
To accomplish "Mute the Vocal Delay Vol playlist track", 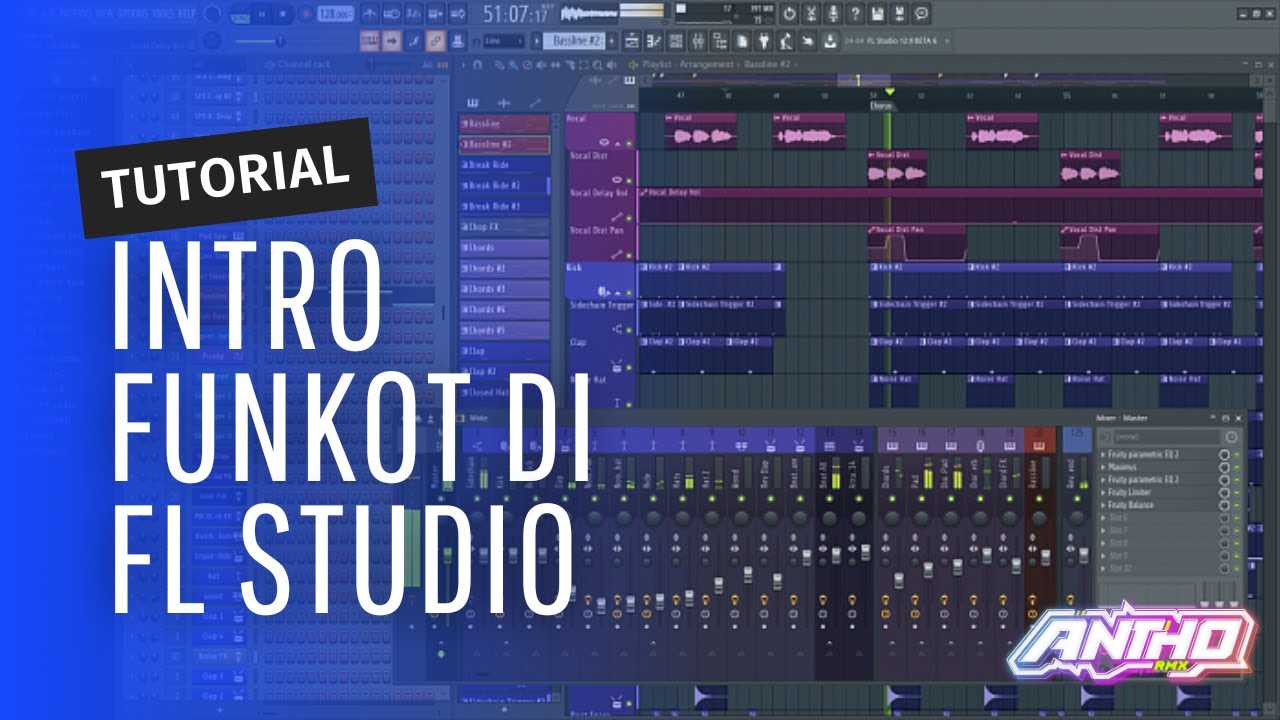I will pos(629,217).
